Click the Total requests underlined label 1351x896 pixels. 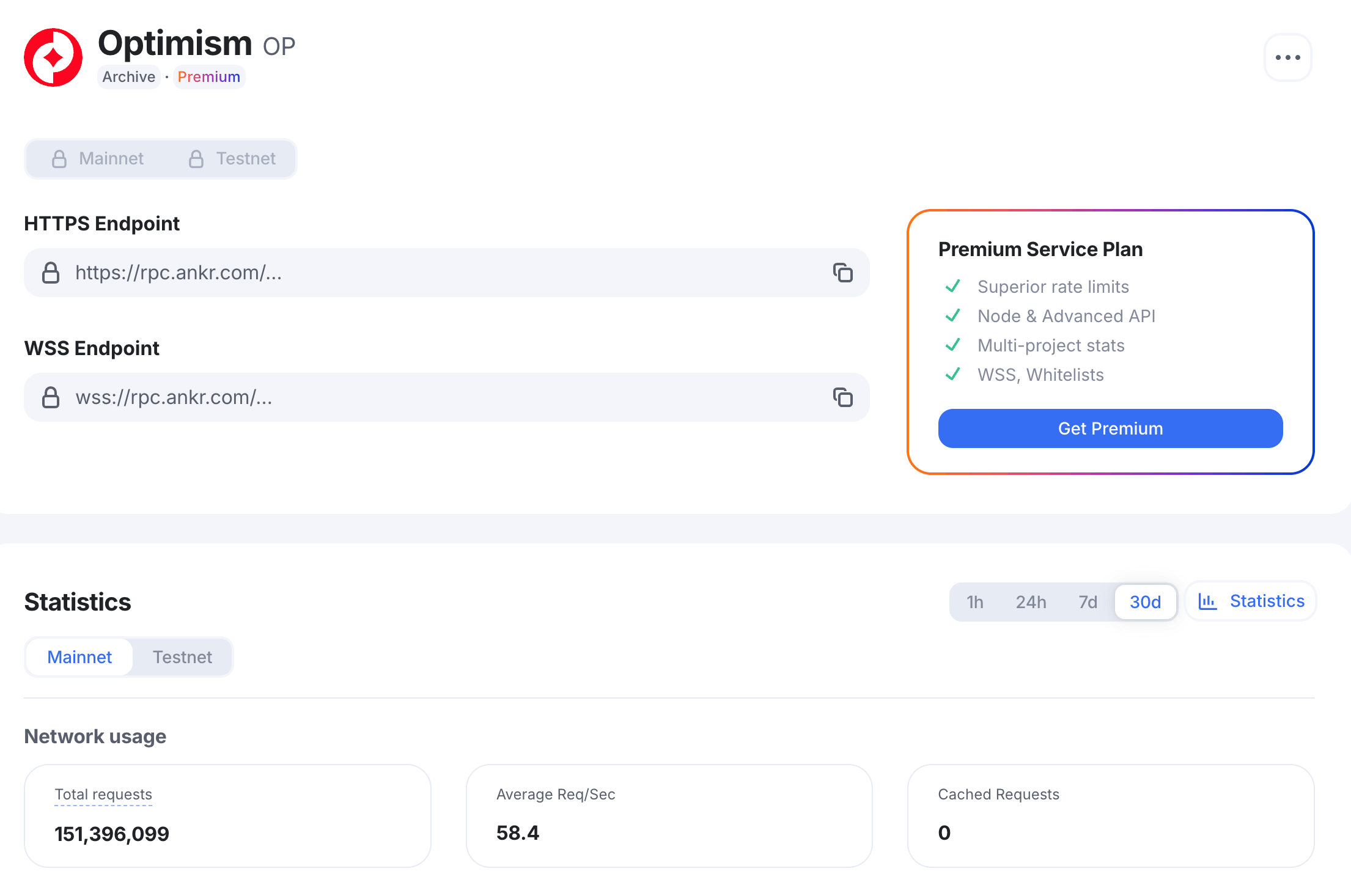pyautogui.click(x=103, y=795)
